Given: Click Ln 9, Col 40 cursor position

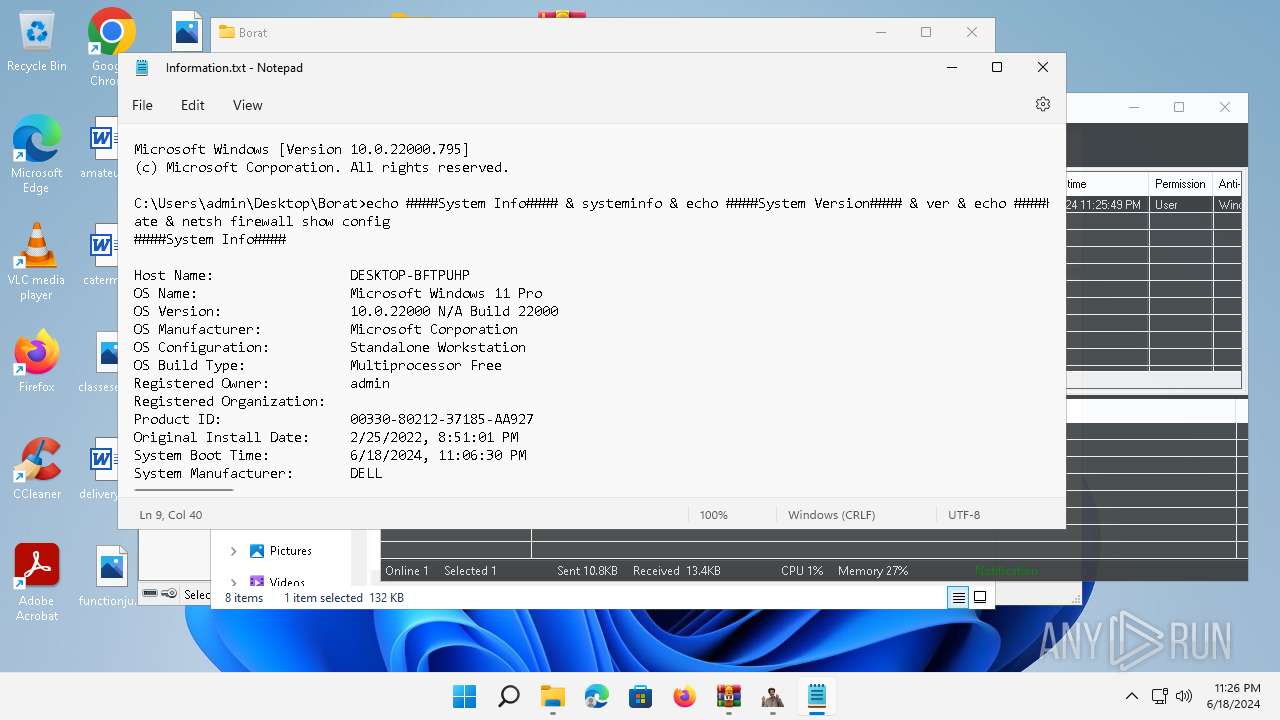Looking at the screenshot, I should (x=171, y=515).
